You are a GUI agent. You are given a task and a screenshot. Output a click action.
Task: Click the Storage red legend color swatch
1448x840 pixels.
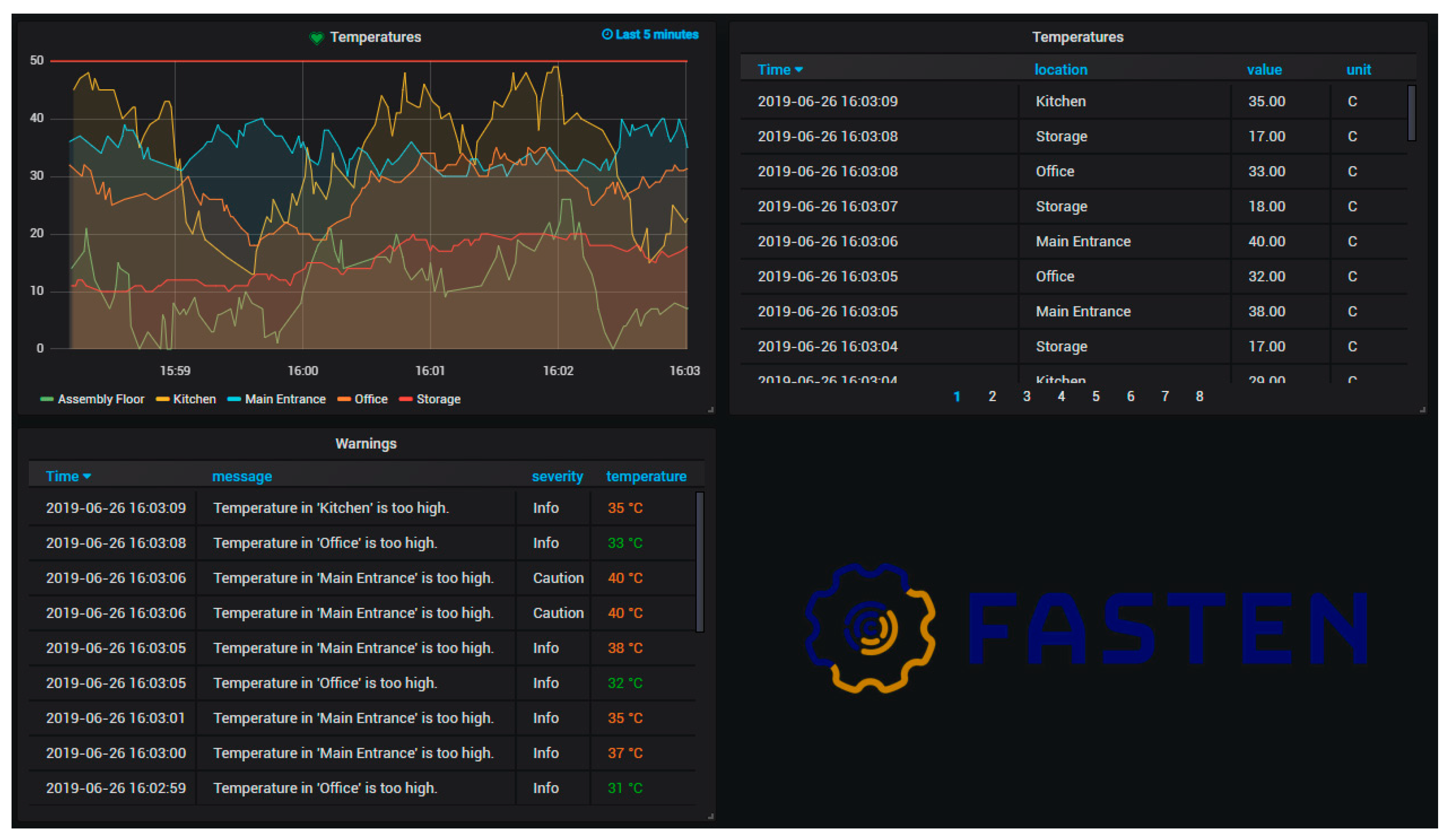406,399
